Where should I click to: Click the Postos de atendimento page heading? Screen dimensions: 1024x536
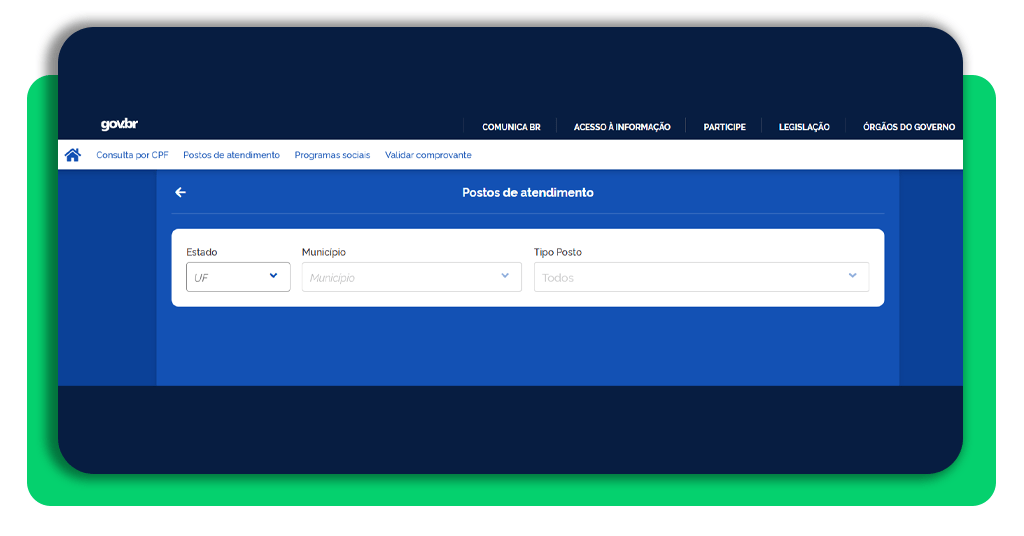(527, 193)
